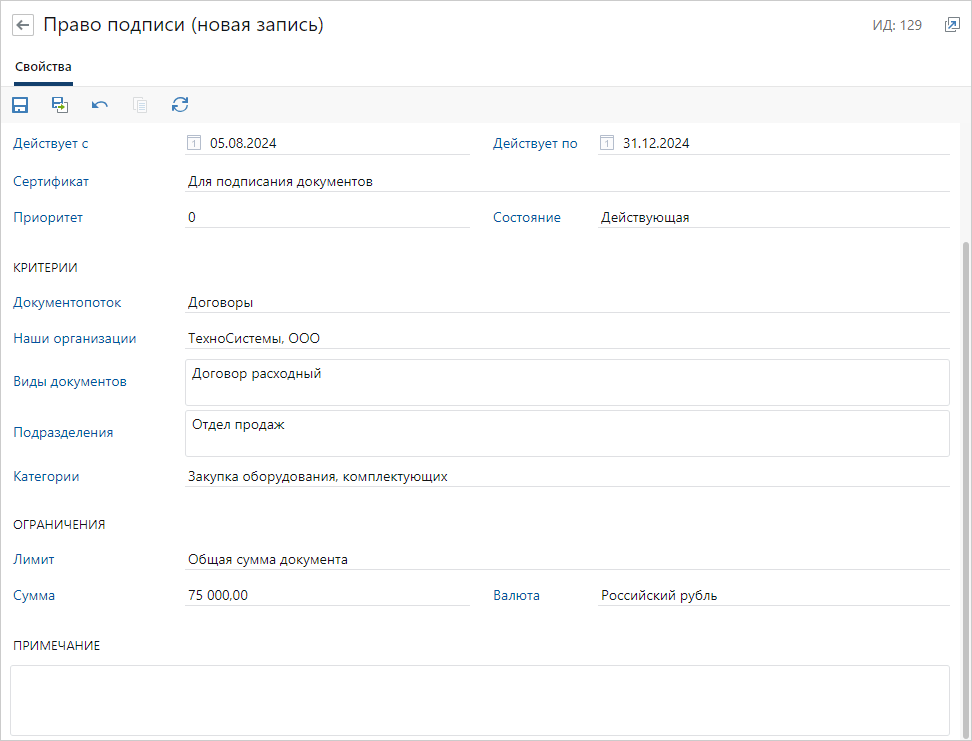Image resolution: width=972 pixels, height=741 pixels.
Task: Switch to the Свойства tab
Action: [x=43, y=67]
